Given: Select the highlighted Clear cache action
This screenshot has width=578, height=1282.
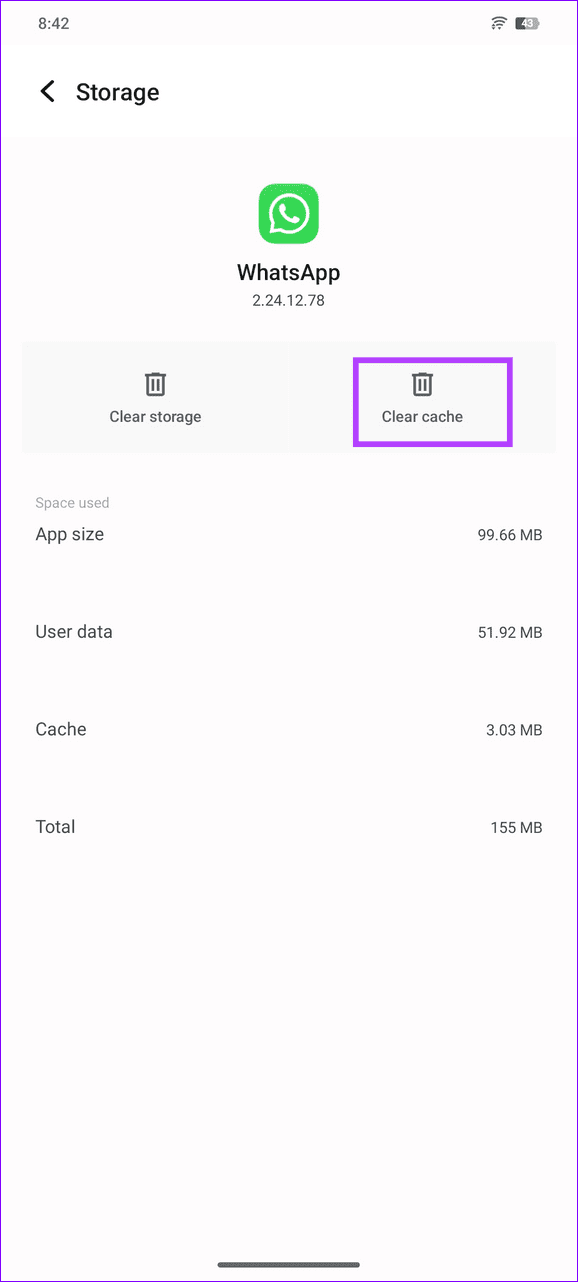Looking at the screenshot, I should tap(432, 401).
